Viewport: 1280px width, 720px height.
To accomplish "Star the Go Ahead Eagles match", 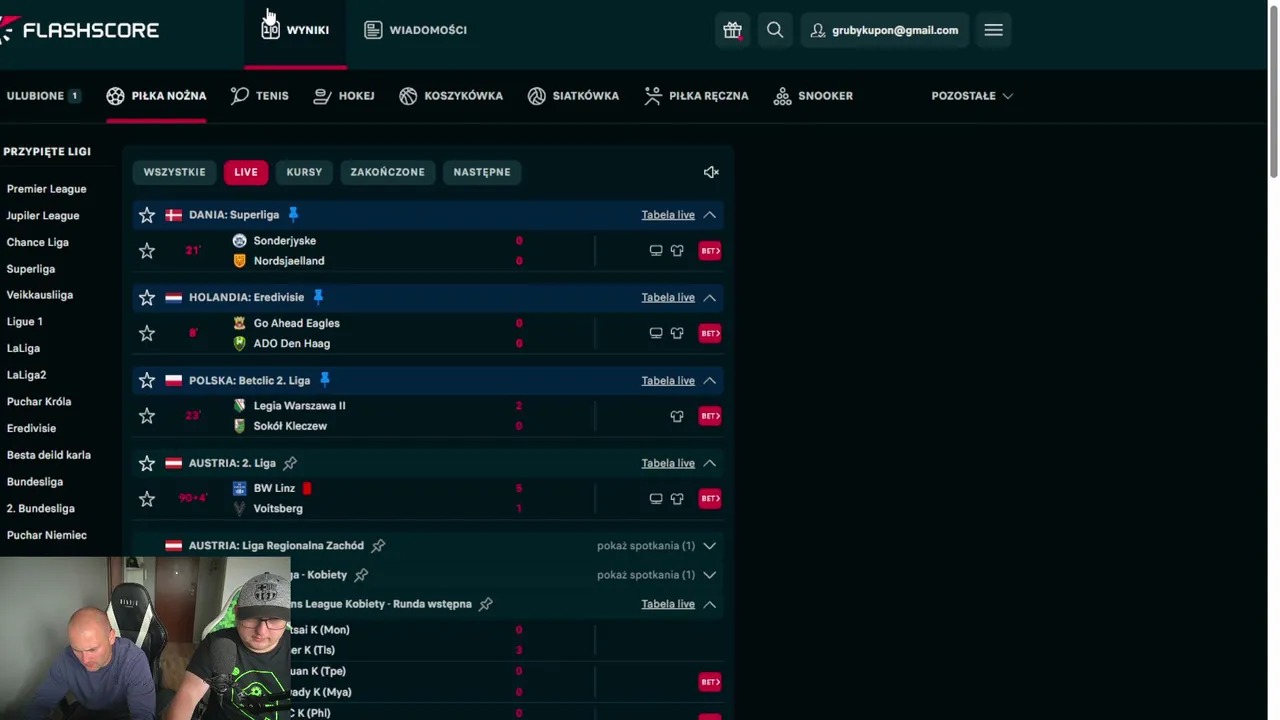I will click(x=147, y=333).
